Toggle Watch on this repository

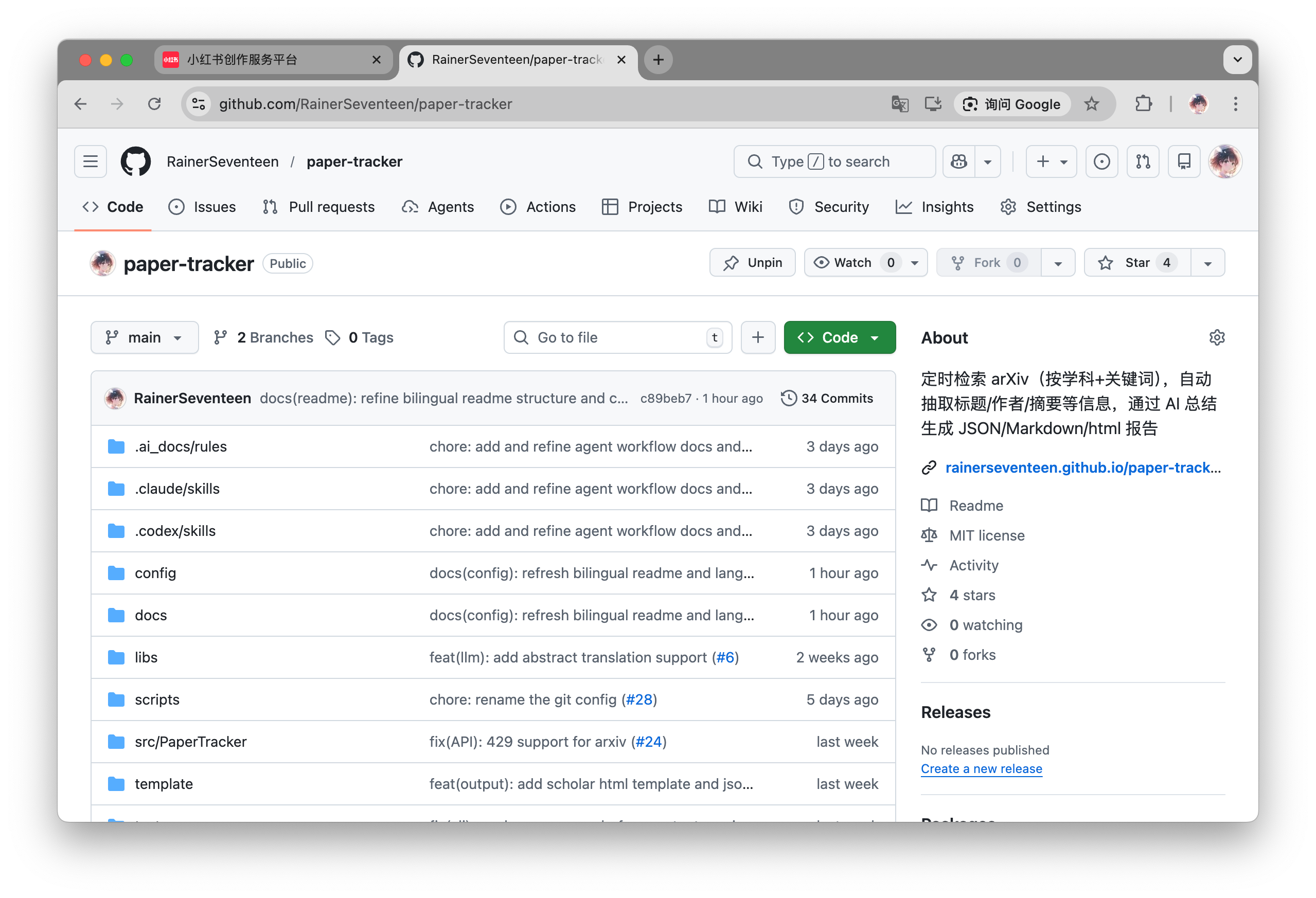pyautogui.click(x=852, y=263)
